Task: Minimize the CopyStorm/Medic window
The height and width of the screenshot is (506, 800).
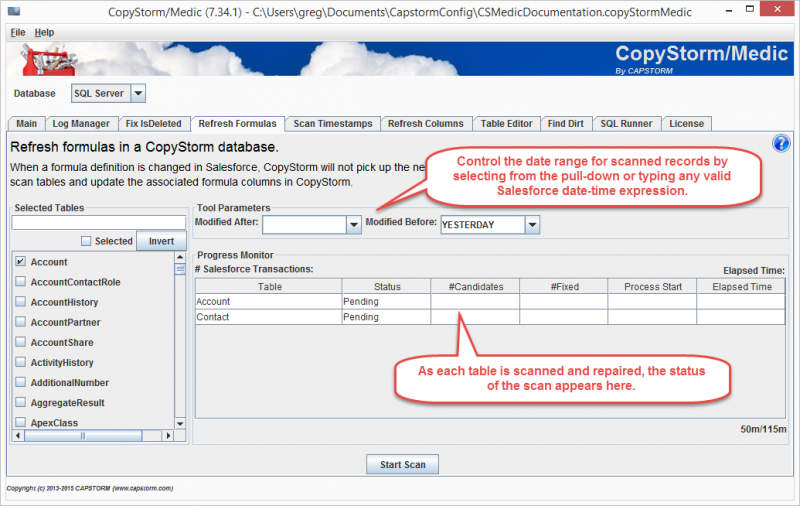Action: click(x=729, y=10)
